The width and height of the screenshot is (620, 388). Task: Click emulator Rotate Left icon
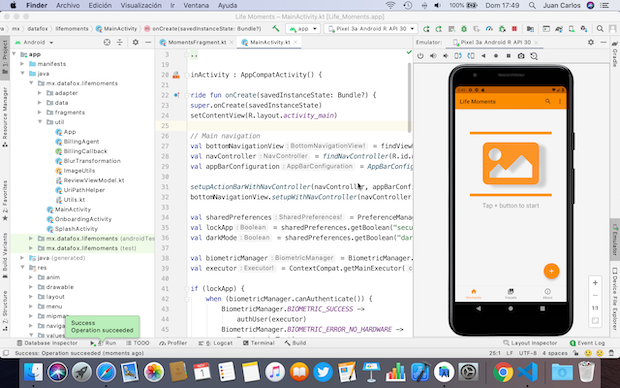click(458, 56)
